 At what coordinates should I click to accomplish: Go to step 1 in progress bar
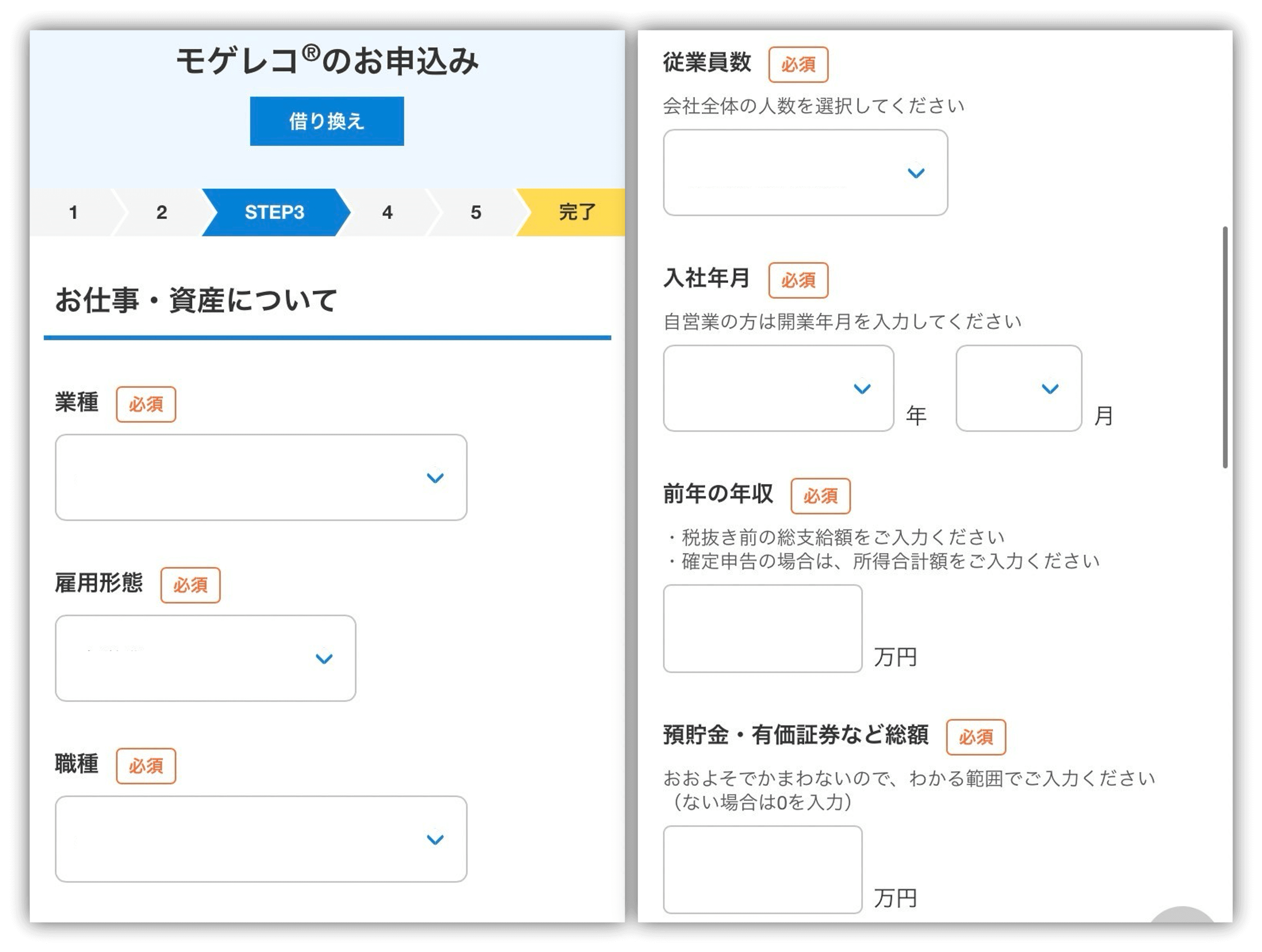[x=73, y=212]
